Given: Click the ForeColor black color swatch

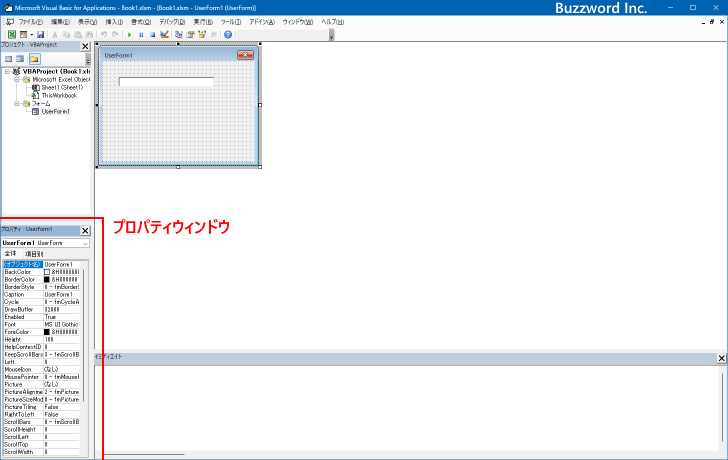Looking at the screenshot, I should click(46, 332).
